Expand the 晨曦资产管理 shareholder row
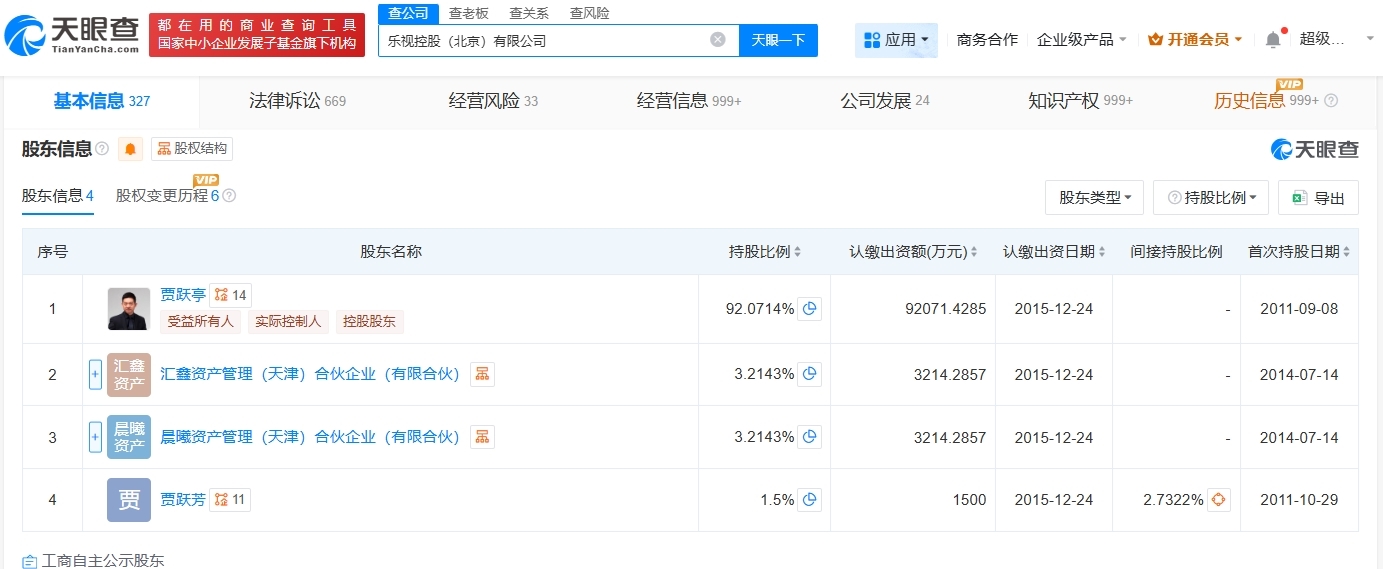 pos(95,437)
